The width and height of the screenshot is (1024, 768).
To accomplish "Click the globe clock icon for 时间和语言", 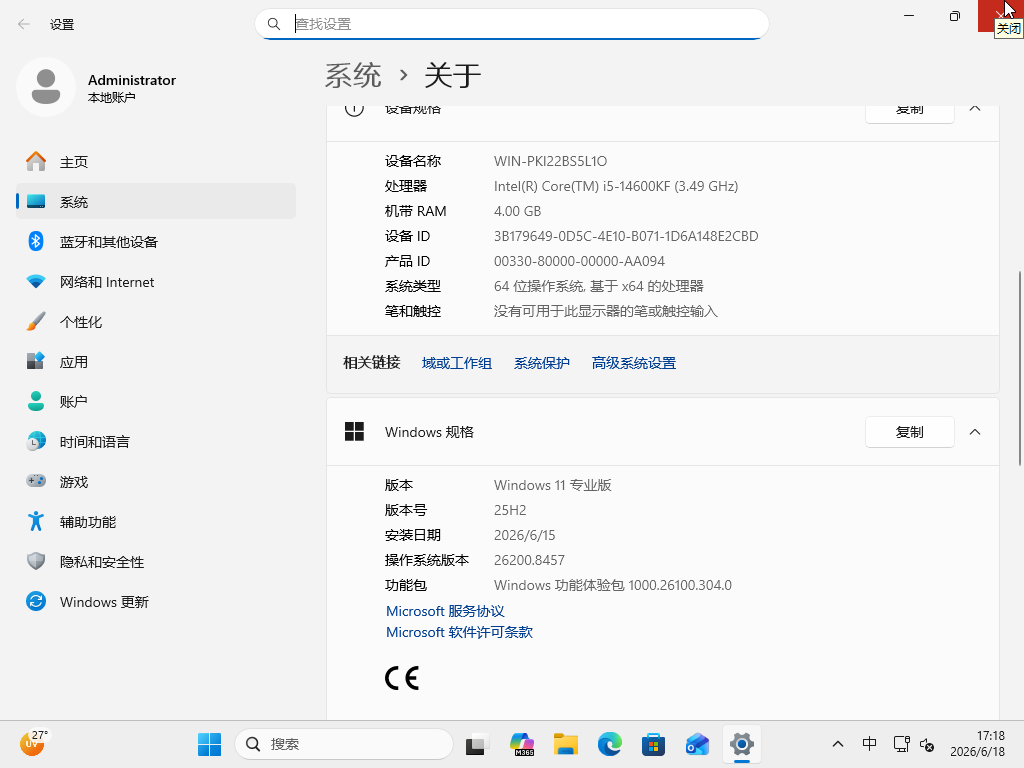I will click(36, 441).
